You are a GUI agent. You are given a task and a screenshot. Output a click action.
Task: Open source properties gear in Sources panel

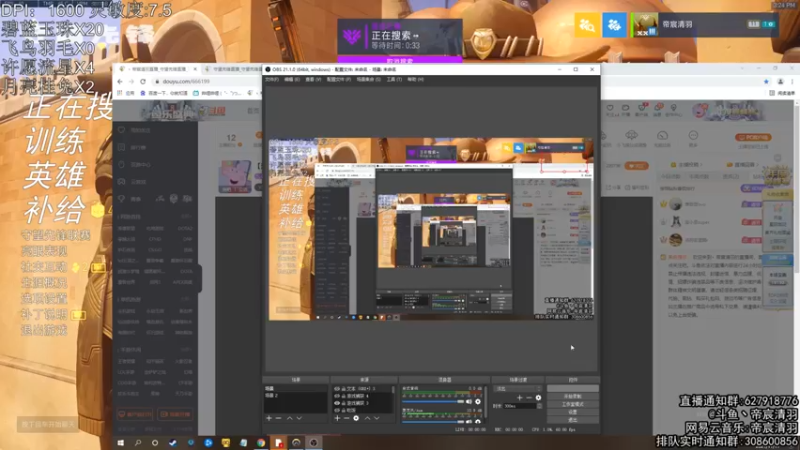[x=356, y=418]
